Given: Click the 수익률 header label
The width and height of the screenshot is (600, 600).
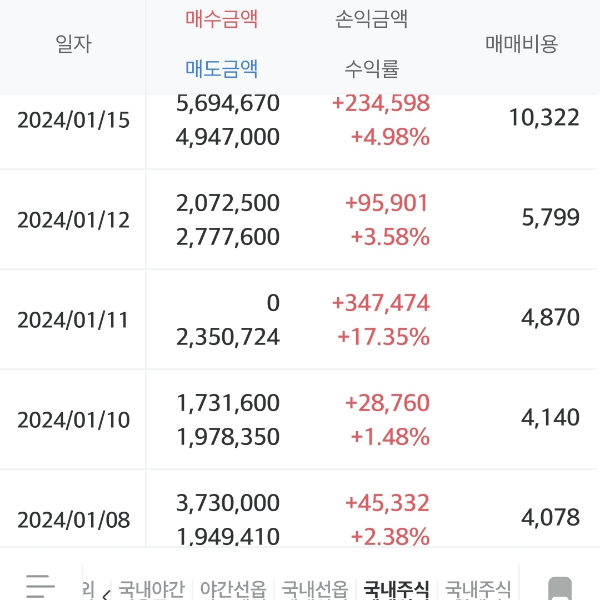Looking at the screenshot, I should click(x=372, y=68).
